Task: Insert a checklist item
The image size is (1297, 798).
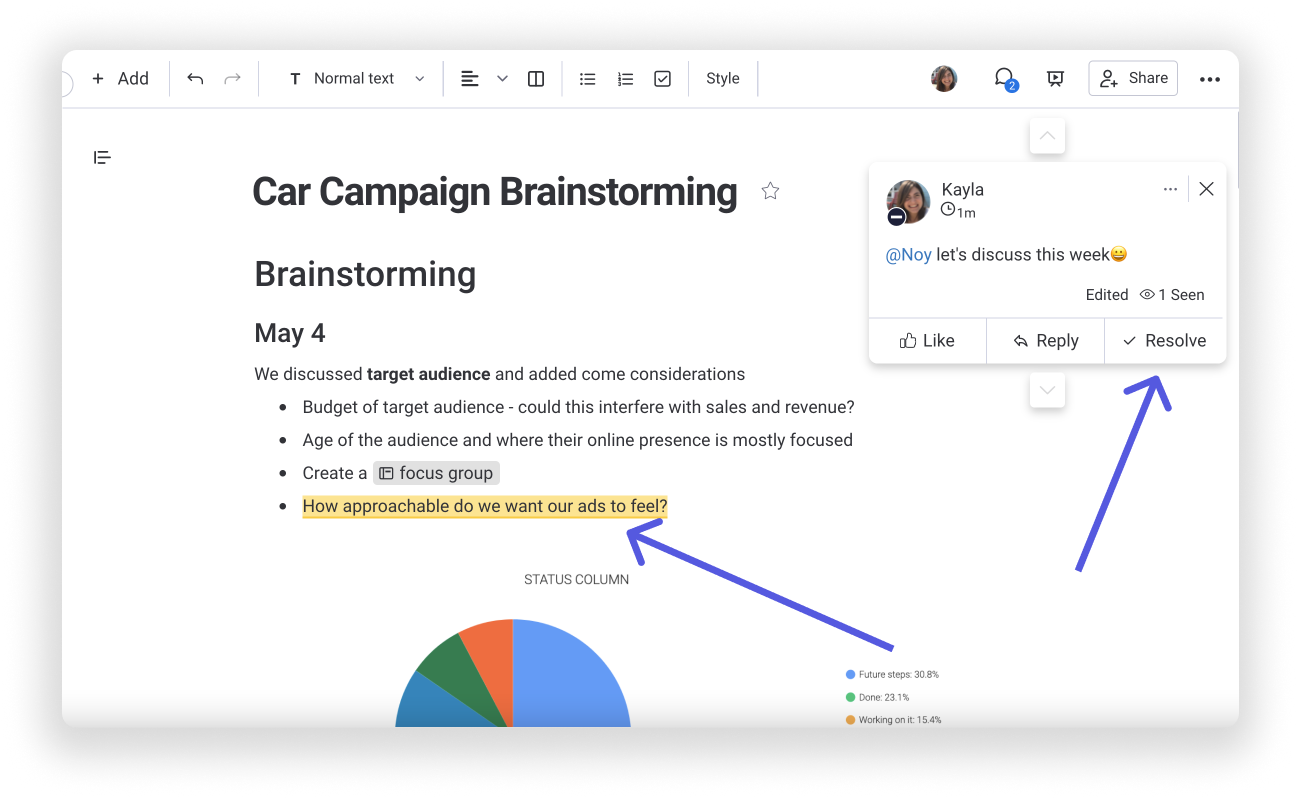Action: pyautogui.click(x=662, y=78)
